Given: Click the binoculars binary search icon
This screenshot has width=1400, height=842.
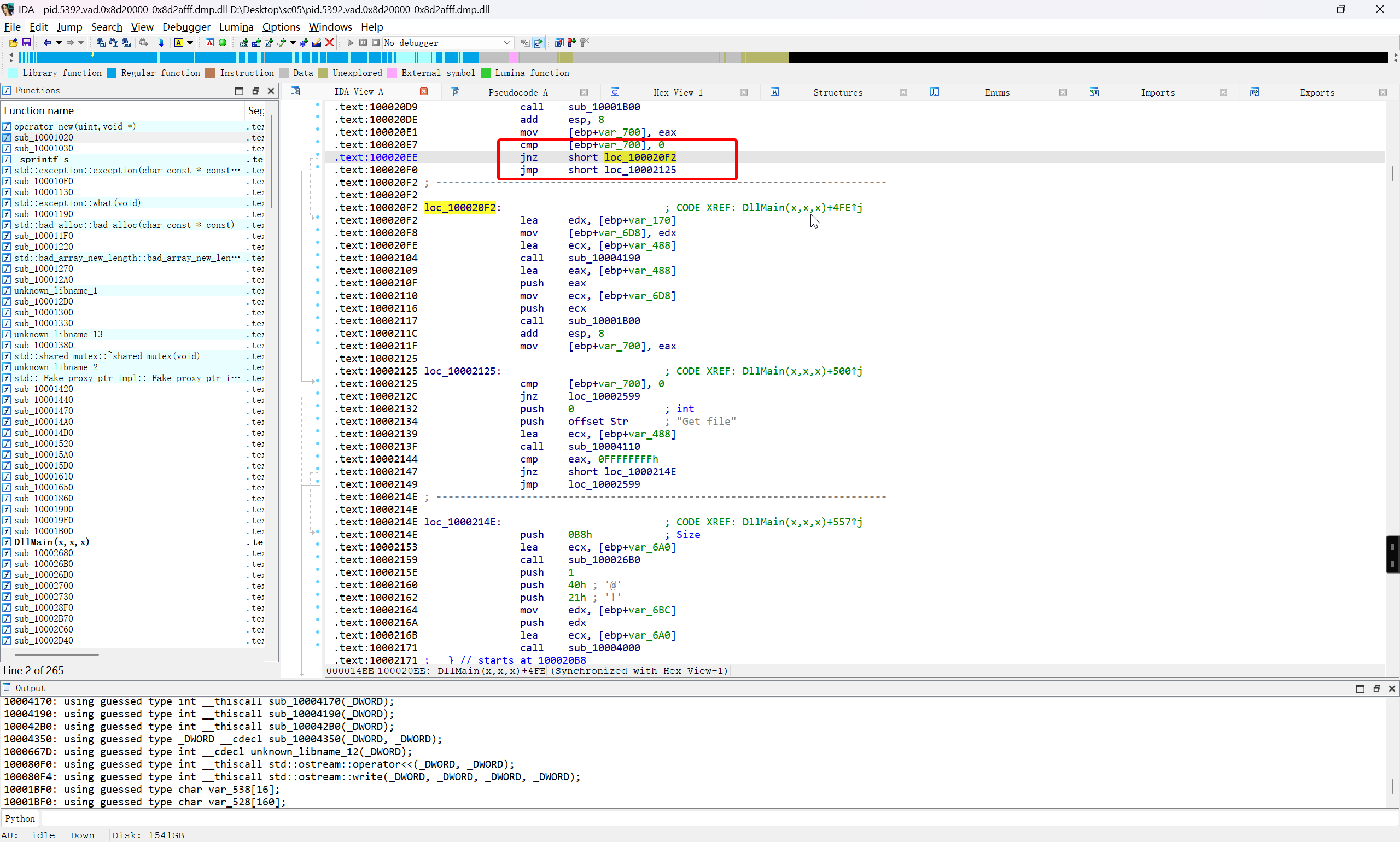Looking at the screenshot, I should [x=126, y=43].
